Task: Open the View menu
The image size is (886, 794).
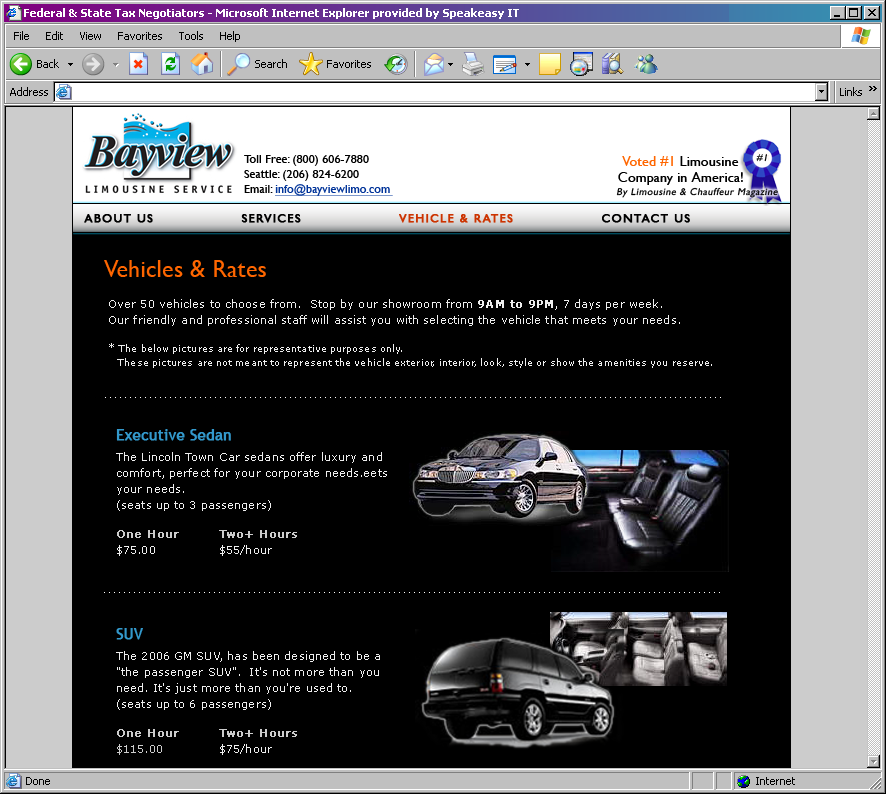Action: [90, 36]
